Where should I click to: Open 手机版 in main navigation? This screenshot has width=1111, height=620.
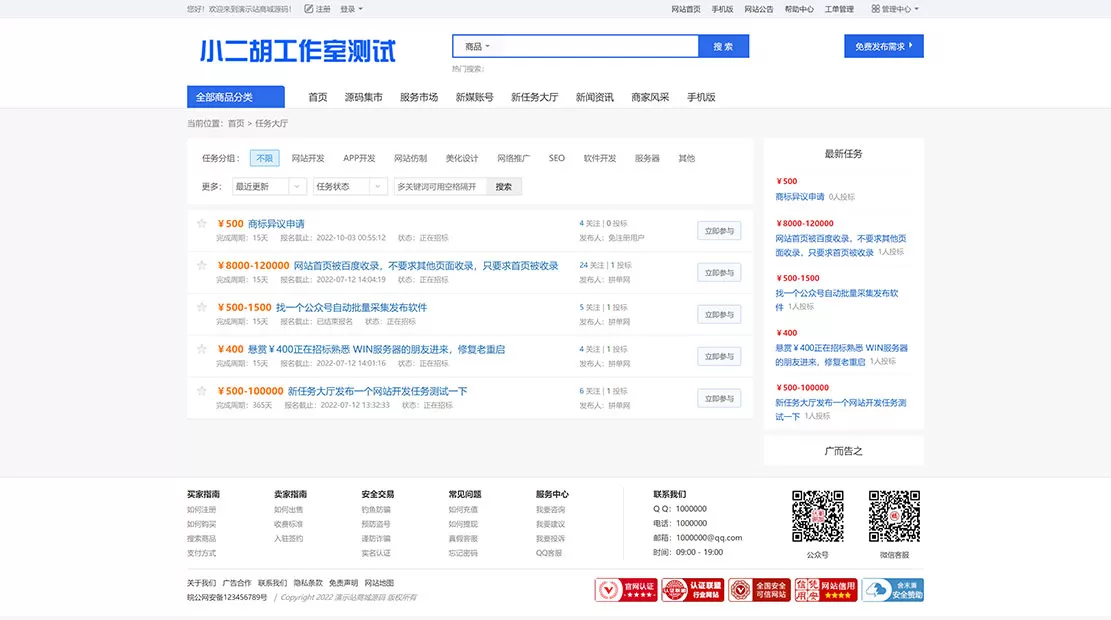pos(701,97)
